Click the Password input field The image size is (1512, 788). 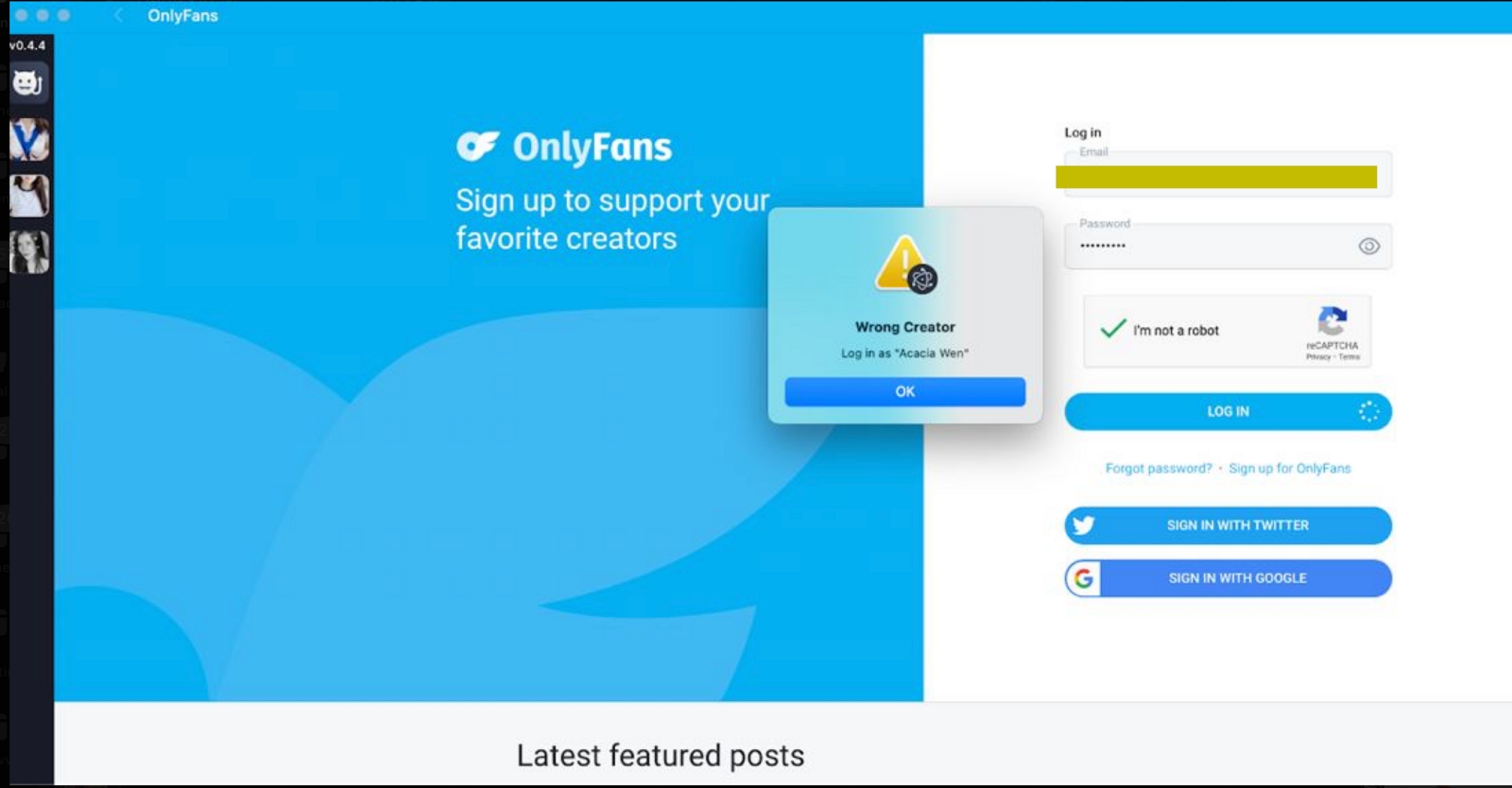(1228, 246)
